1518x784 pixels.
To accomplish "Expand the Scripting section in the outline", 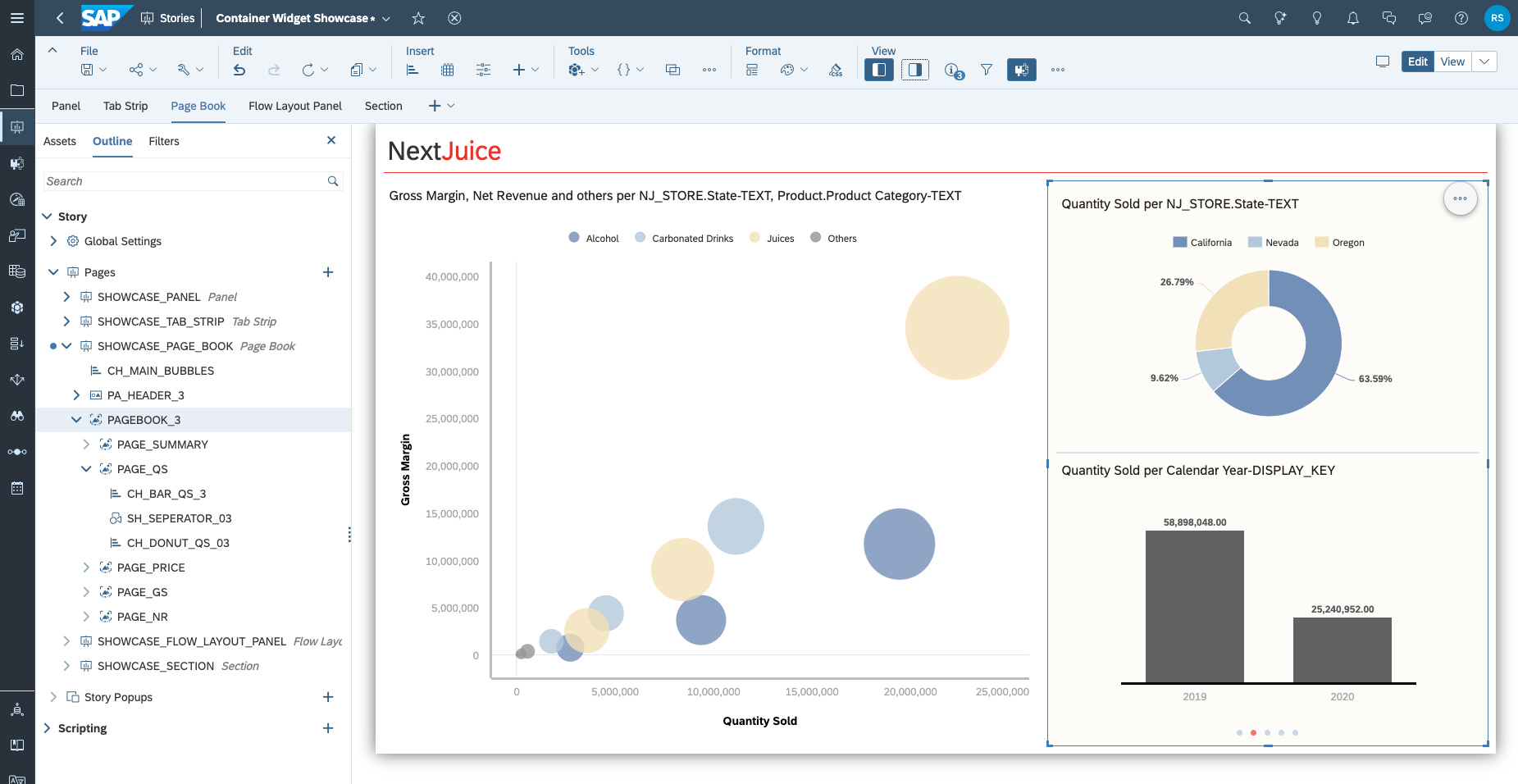I will coord(47,728).
